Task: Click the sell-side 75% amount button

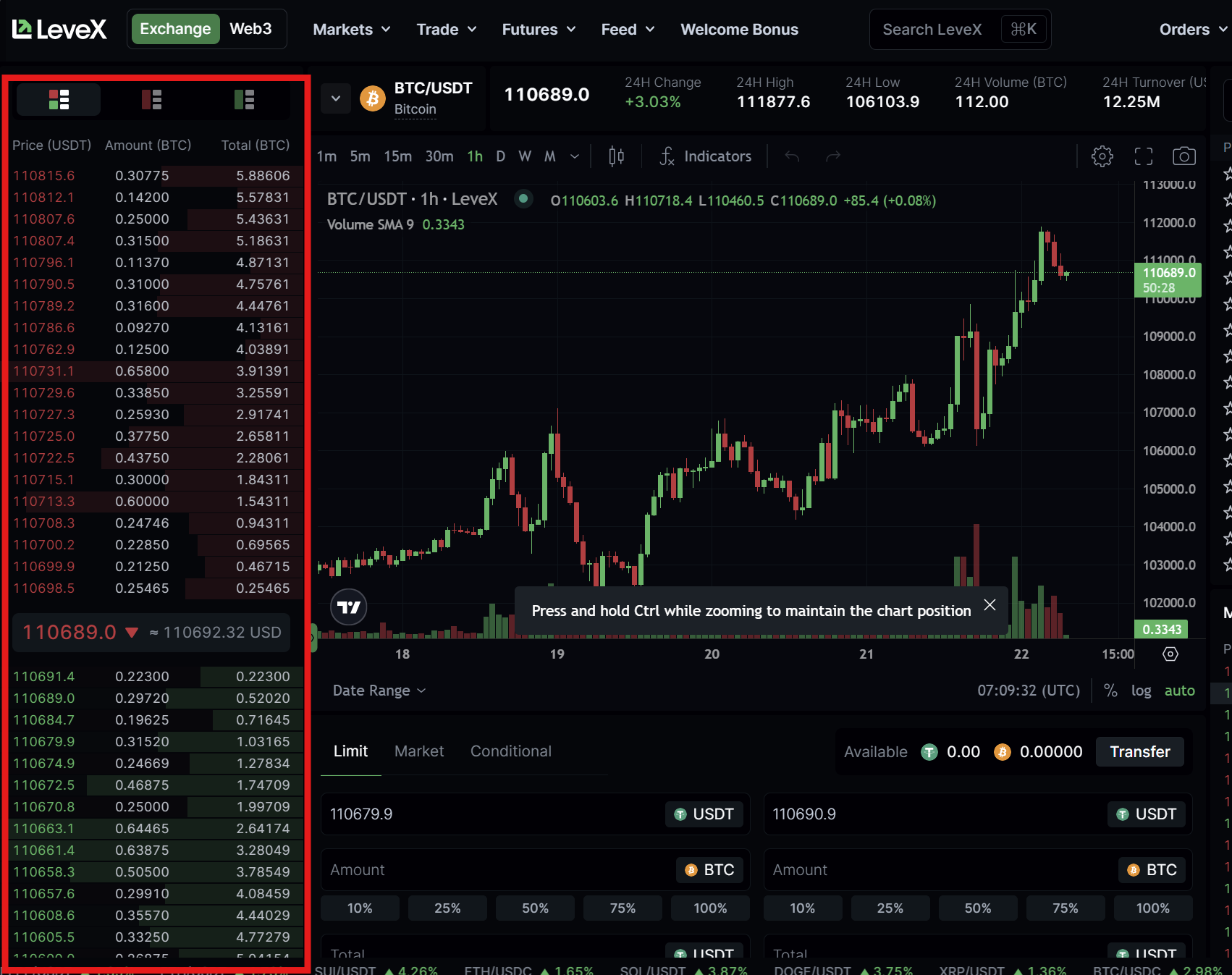Action: click(x=1065, y=908)
